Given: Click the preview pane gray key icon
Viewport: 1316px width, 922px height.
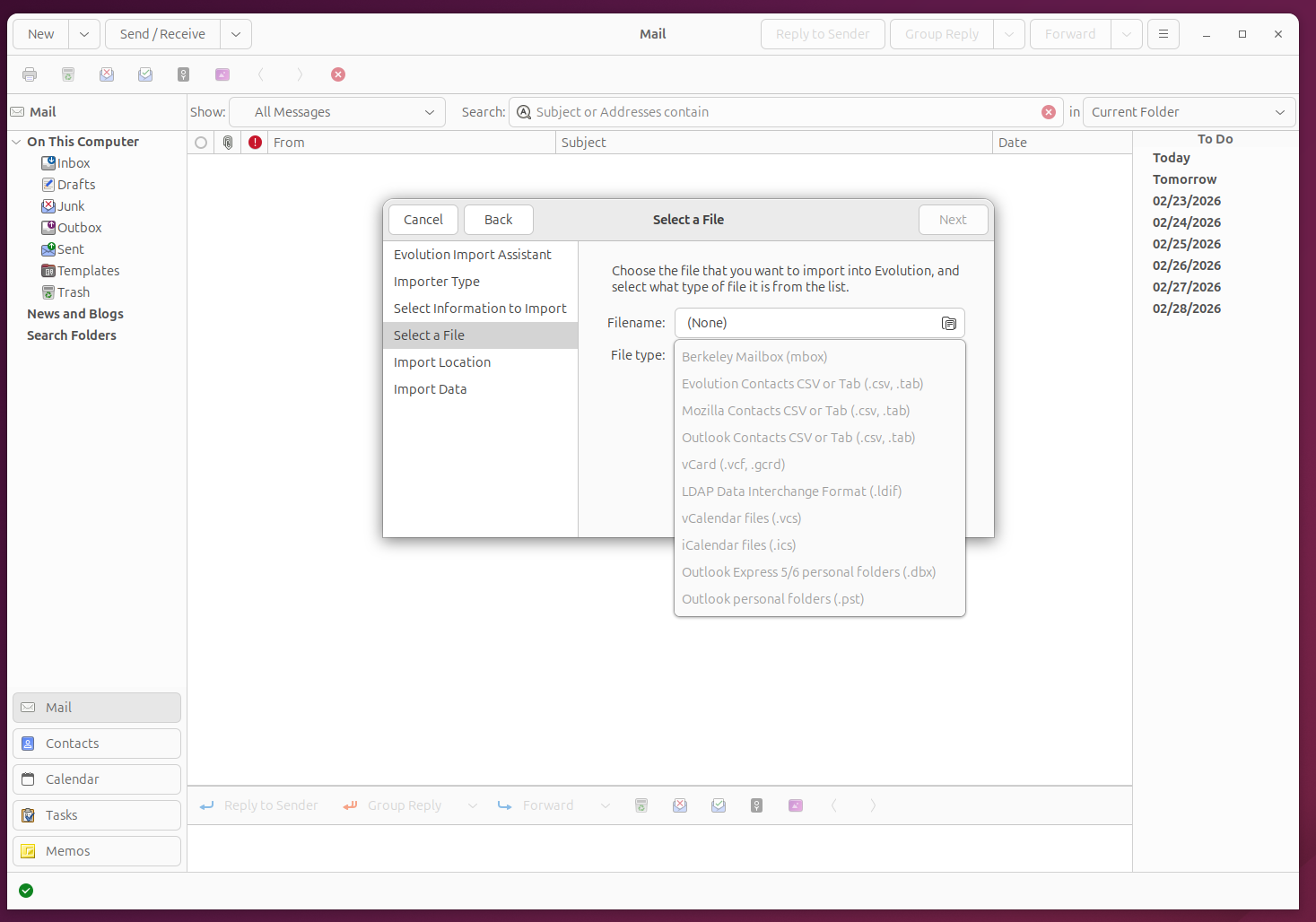Looking at the screenshot, I should (x=757, y=805).
